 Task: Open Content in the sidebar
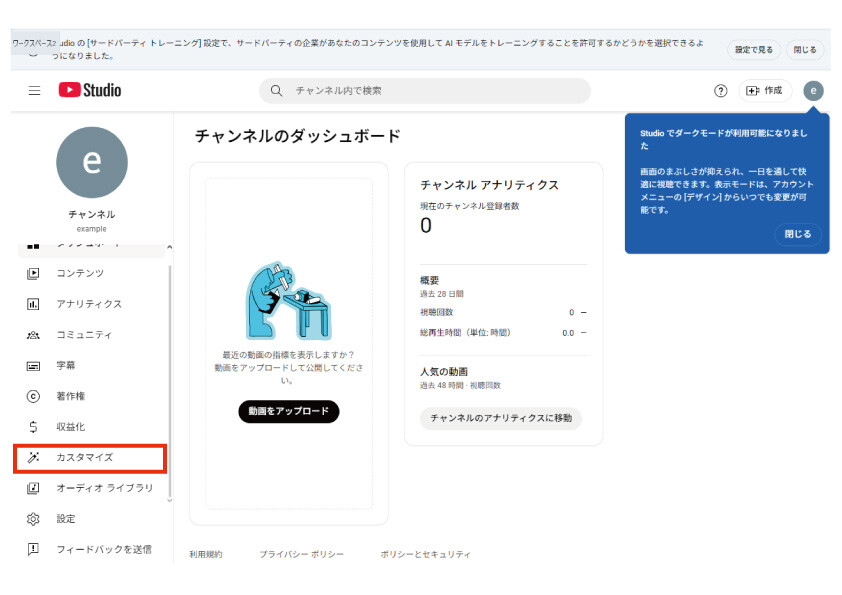tap(80, 273)
